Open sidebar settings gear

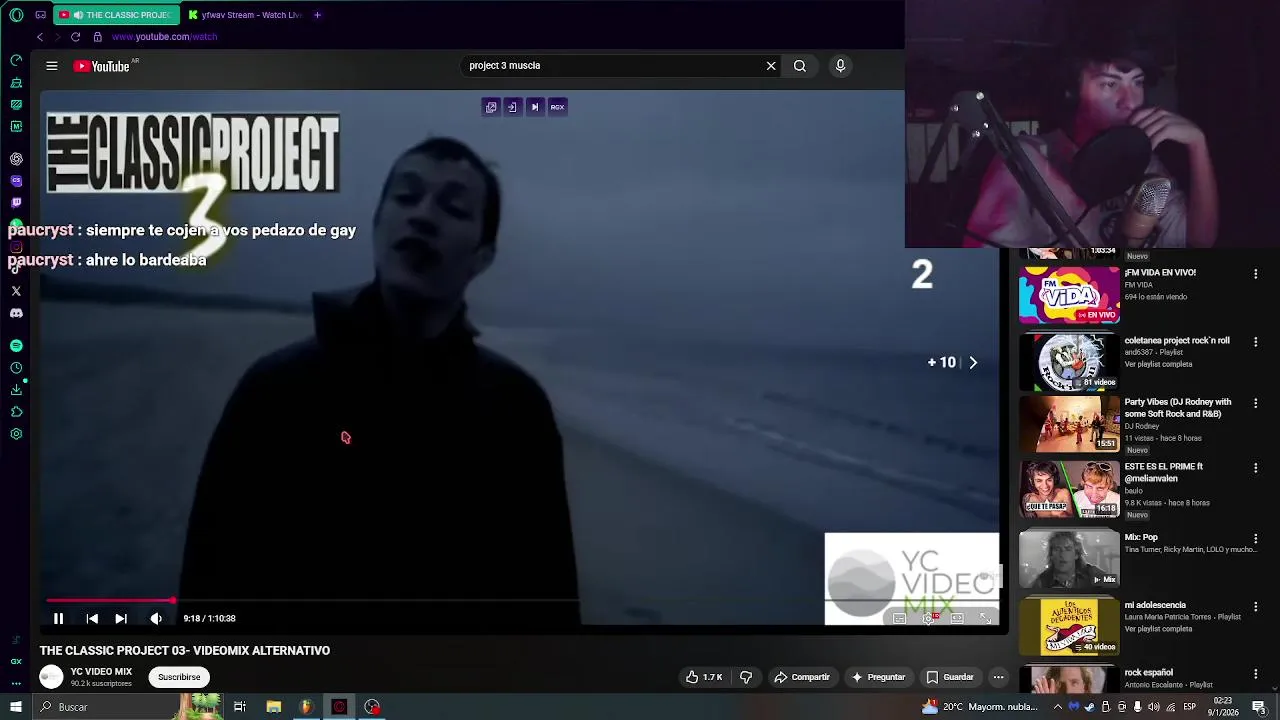pyautogui.click(x=16, y=434)
